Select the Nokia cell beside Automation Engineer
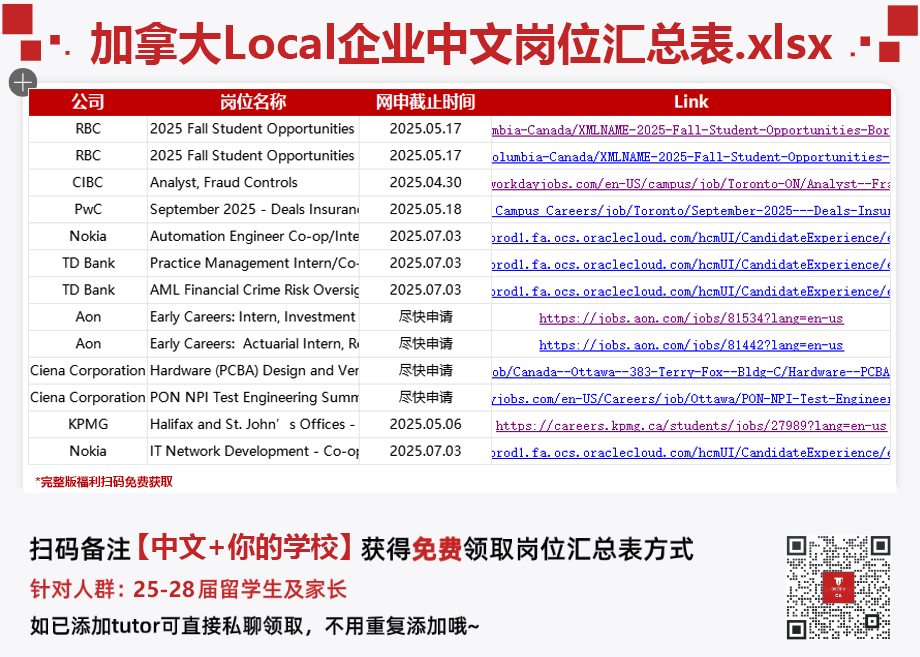Image resolution: width=920 pixels, height=657 pixels. click(88, 236)
